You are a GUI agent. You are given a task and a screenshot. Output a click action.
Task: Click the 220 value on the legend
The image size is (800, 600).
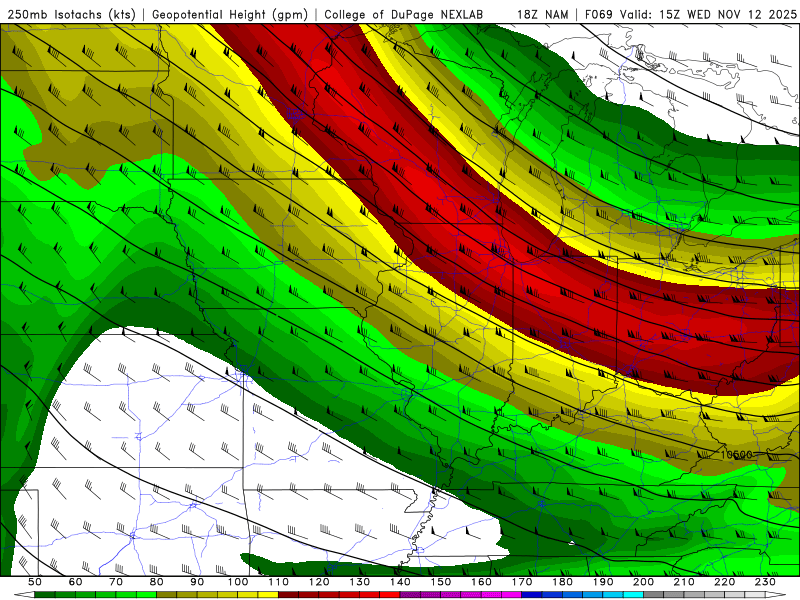click(x=724, y=582)
